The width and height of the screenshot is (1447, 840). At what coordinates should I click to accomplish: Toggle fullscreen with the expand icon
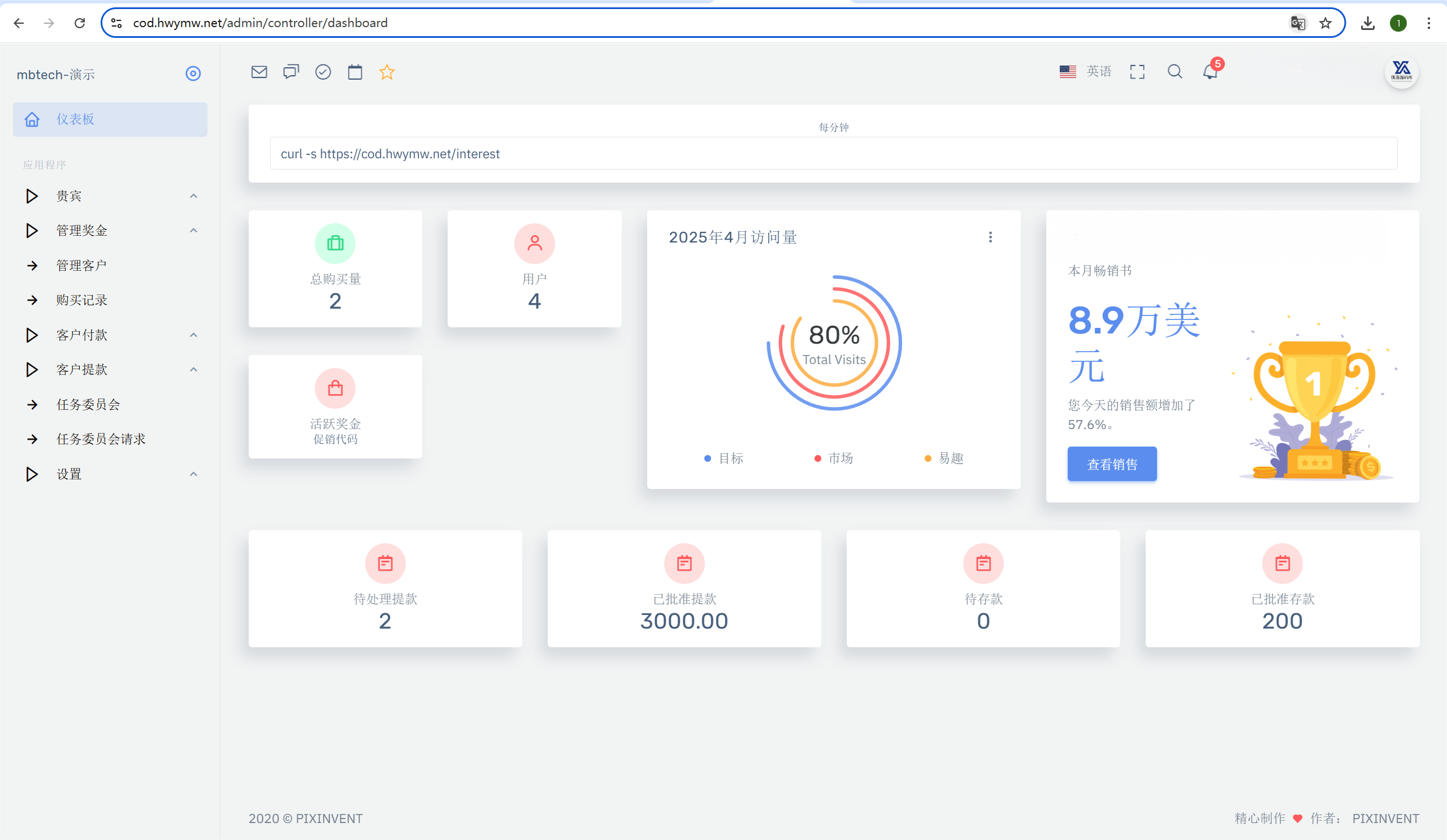[1137, 72]
